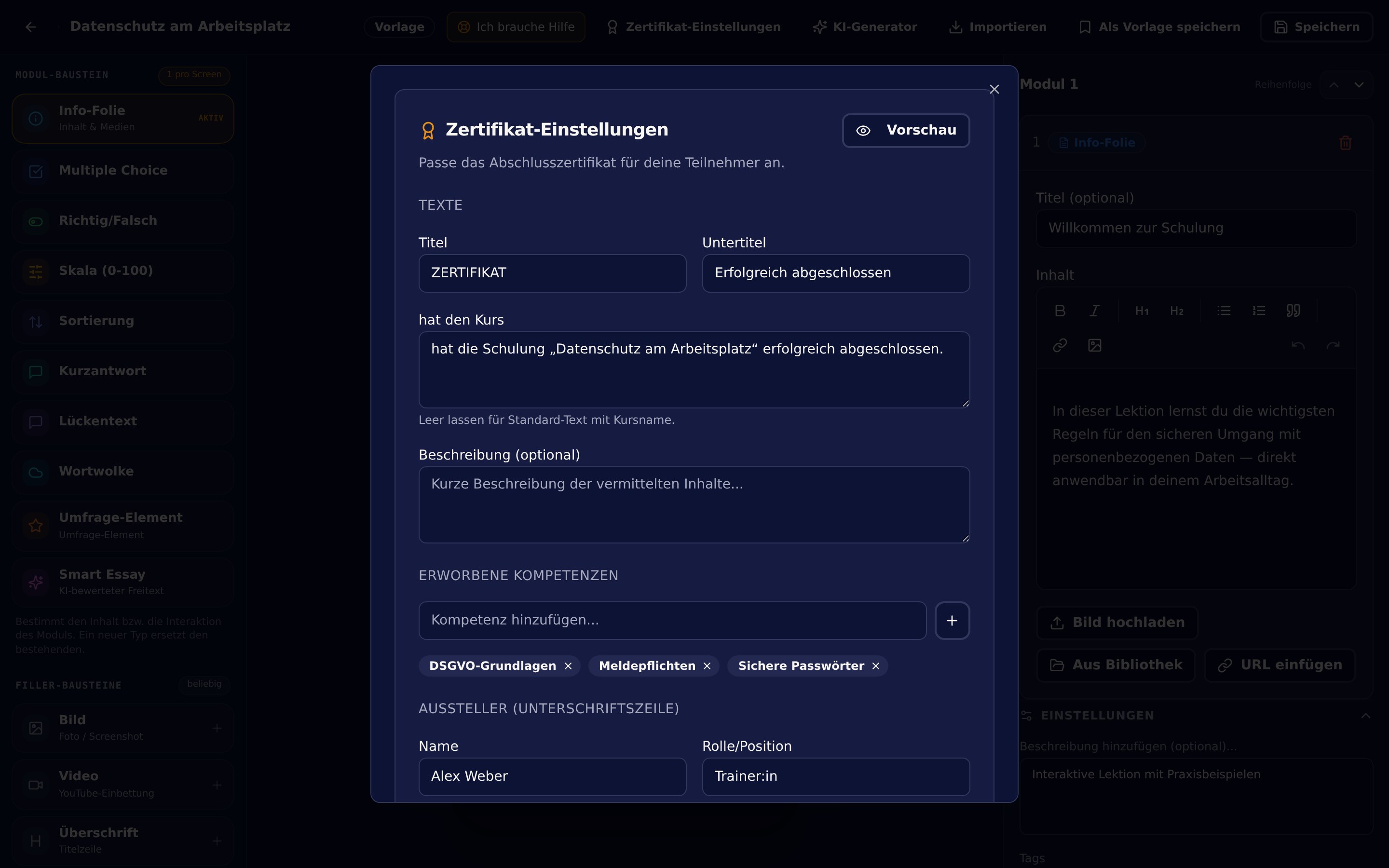1389x868 pixels.
Task: Select the Multiple Choice block
Action: pos(123,171)
